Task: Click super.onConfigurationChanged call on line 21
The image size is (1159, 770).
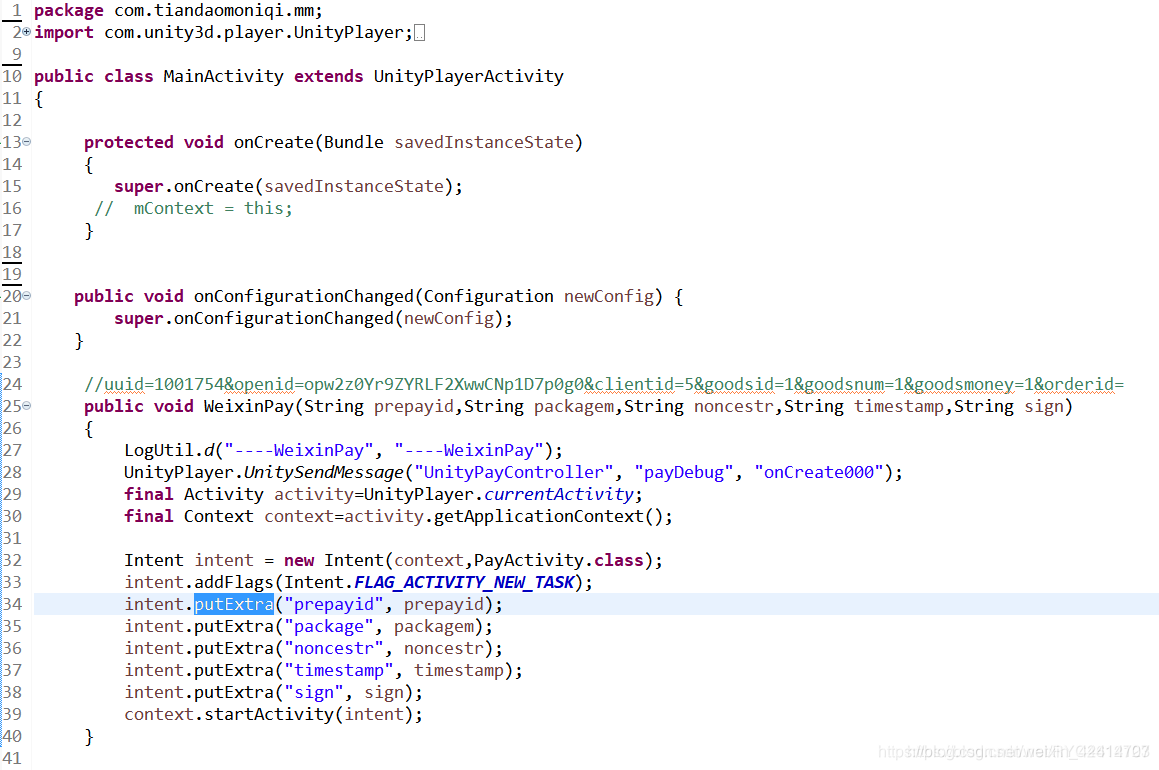Action: point(313,318)
